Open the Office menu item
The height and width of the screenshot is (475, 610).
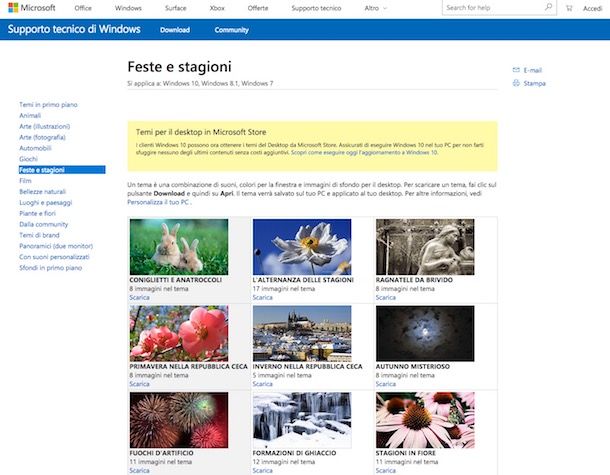[83, 8]
